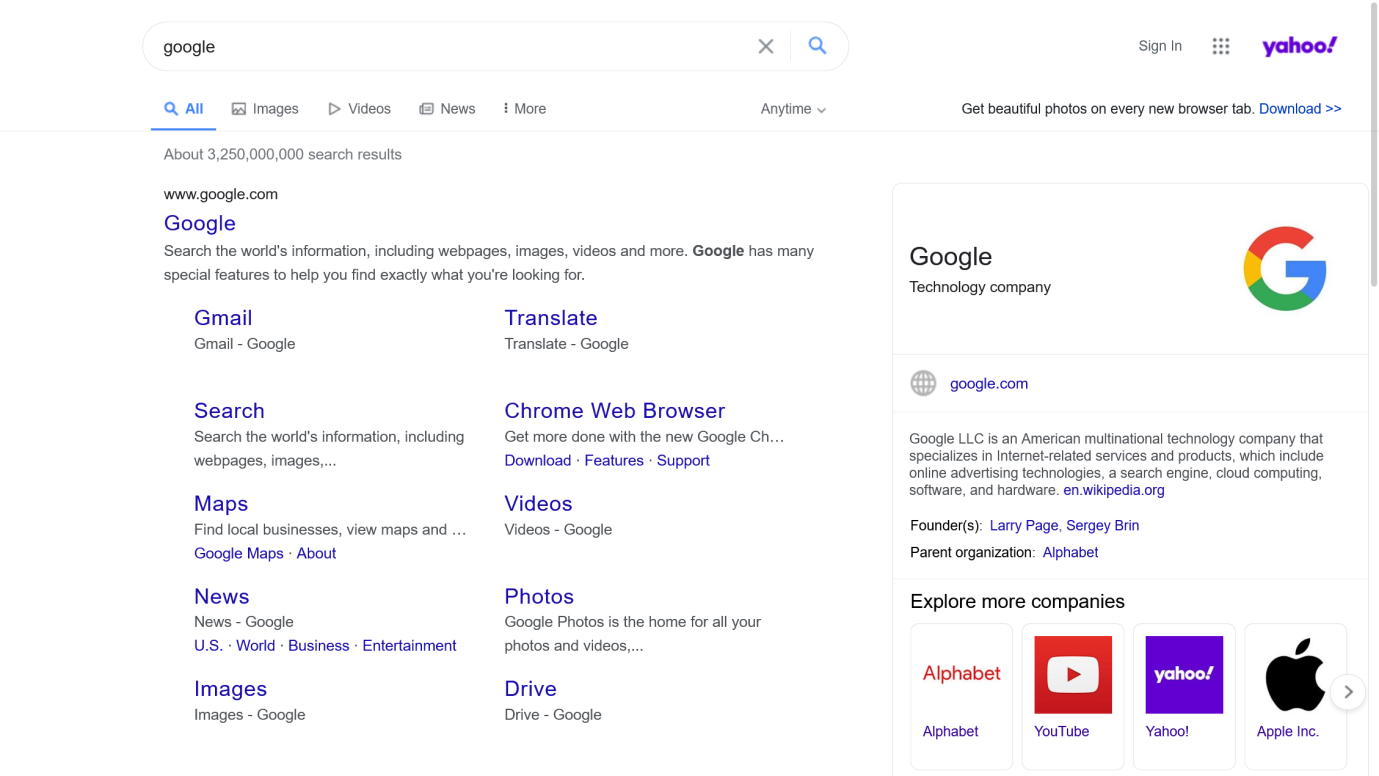Click the Google Maps sub-link

pos(239,554)
